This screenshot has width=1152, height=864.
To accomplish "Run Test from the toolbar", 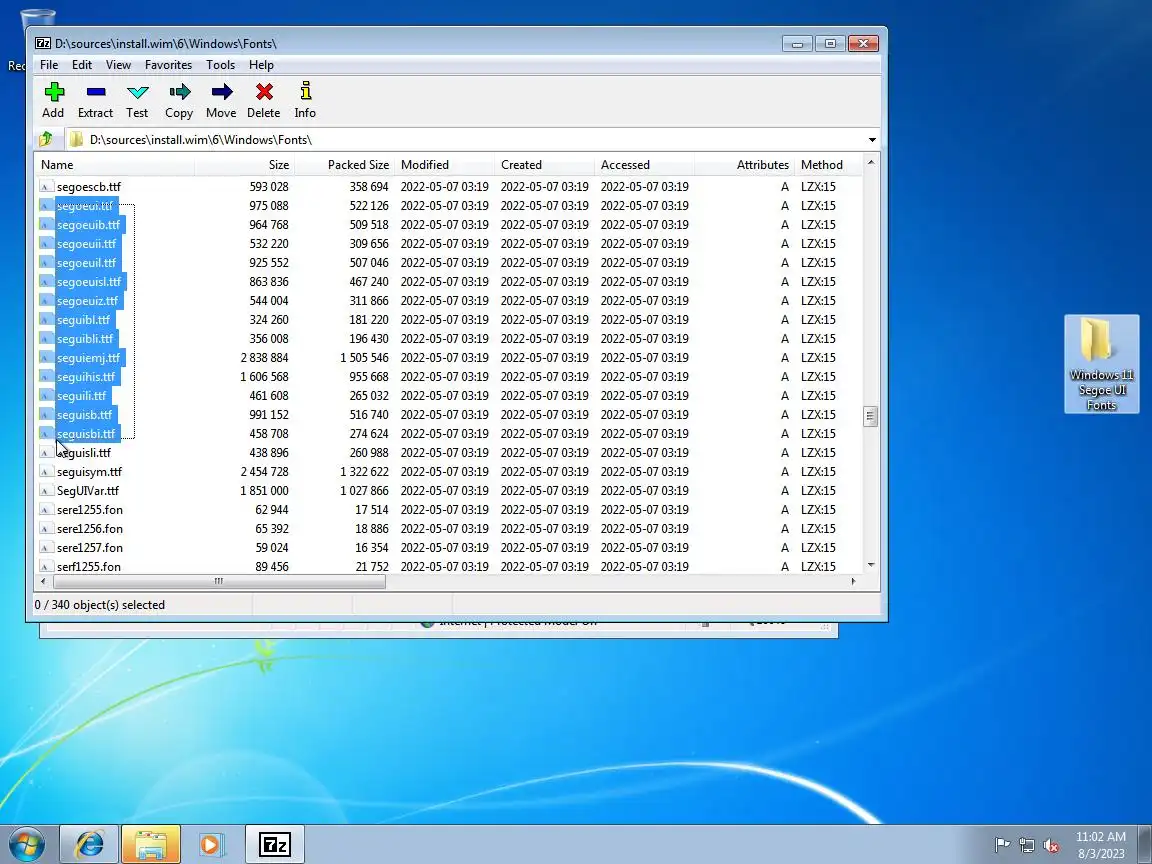I will (137, 100).
